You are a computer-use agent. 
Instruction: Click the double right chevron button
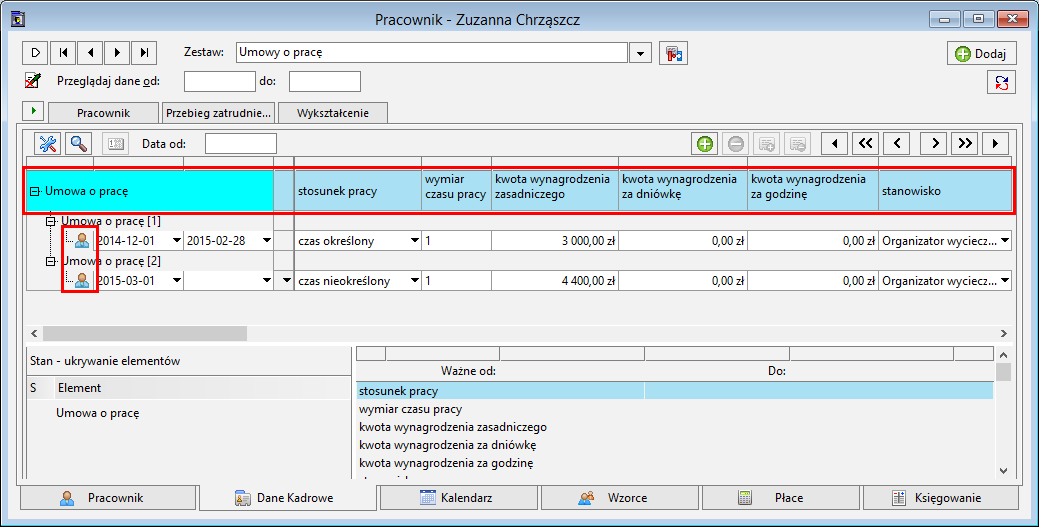click(x=965, y=143)
